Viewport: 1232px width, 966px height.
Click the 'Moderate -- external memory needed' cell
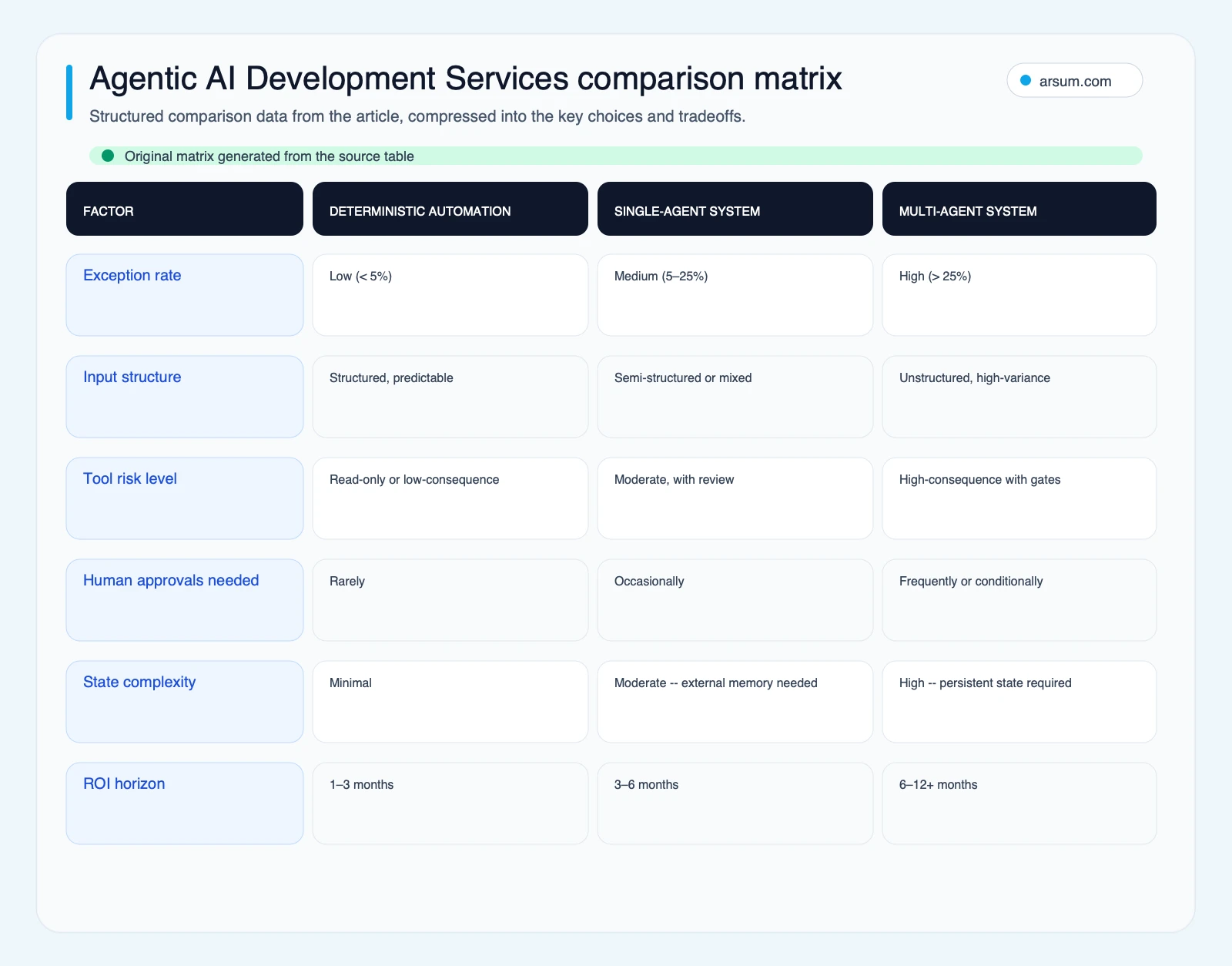(735, 702)
